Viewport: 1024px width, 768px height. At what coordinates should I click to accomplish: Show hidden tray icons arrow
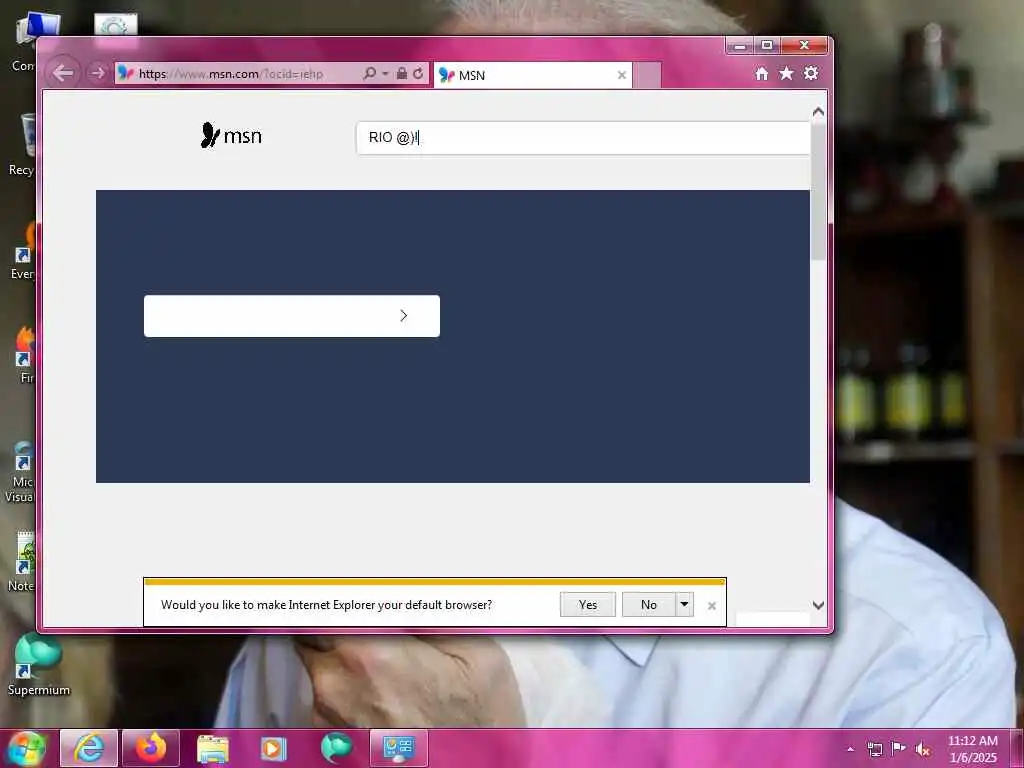pos(850,749)
